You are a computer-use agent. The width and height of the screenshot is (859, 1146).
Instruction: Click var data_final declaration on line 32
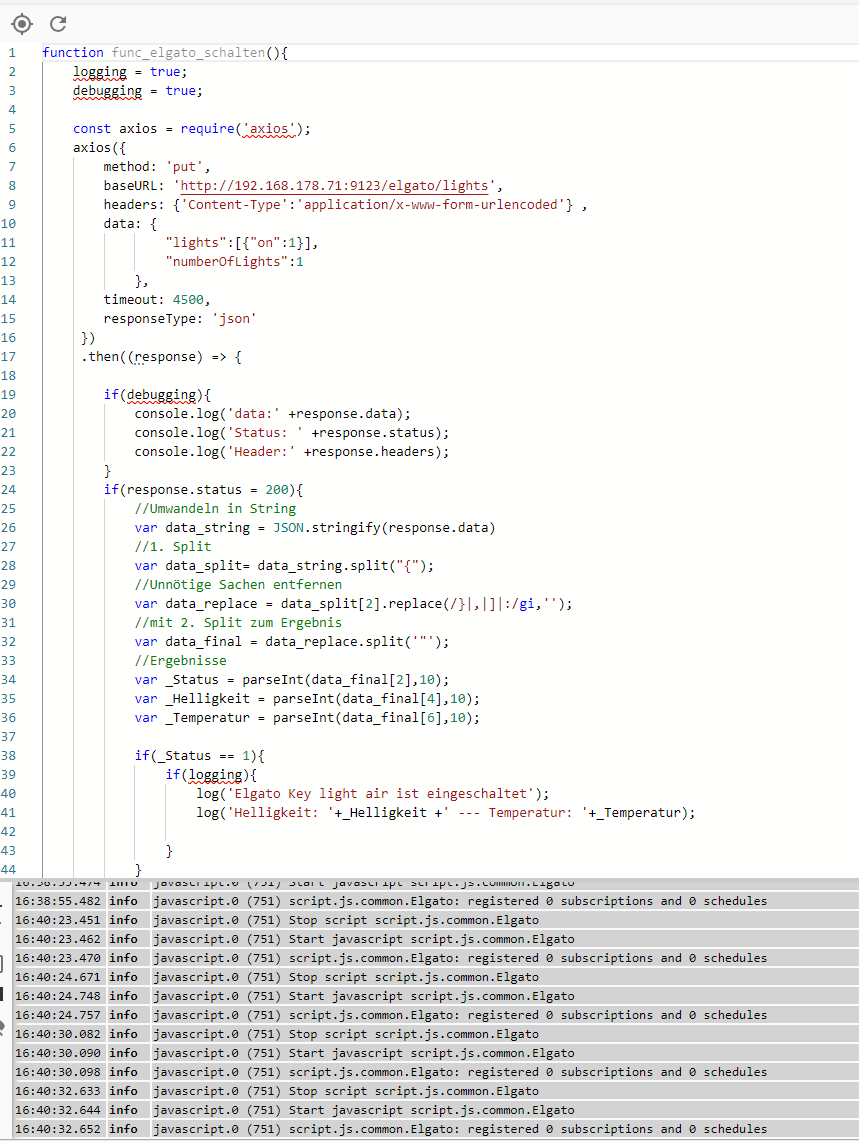coord(292,642)
